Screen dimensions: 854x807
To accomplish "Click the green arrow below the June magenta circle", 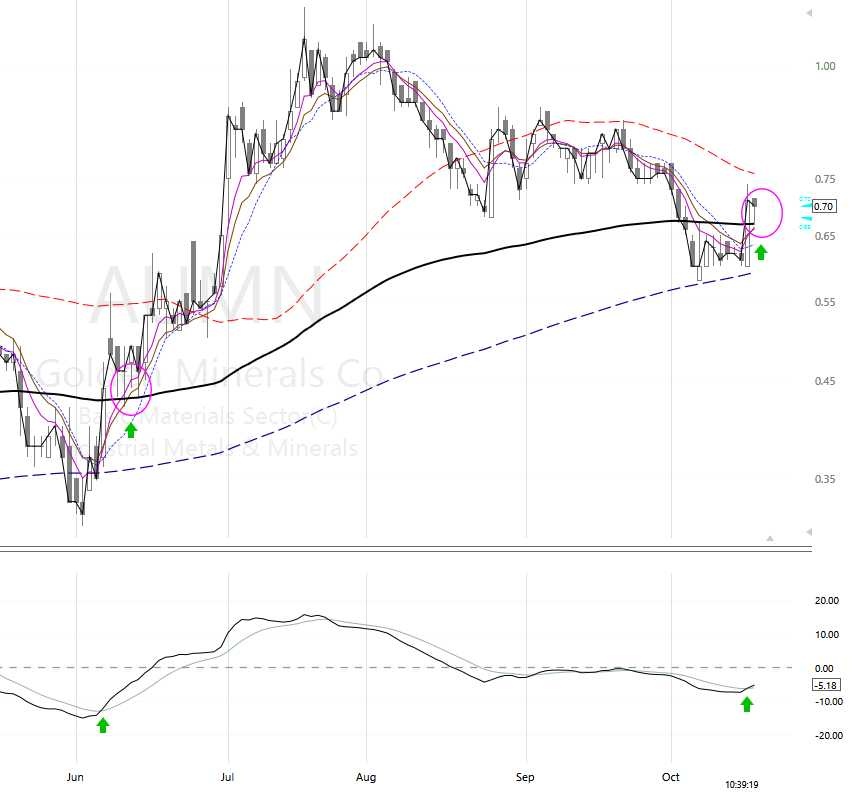I will coord(131,430).
